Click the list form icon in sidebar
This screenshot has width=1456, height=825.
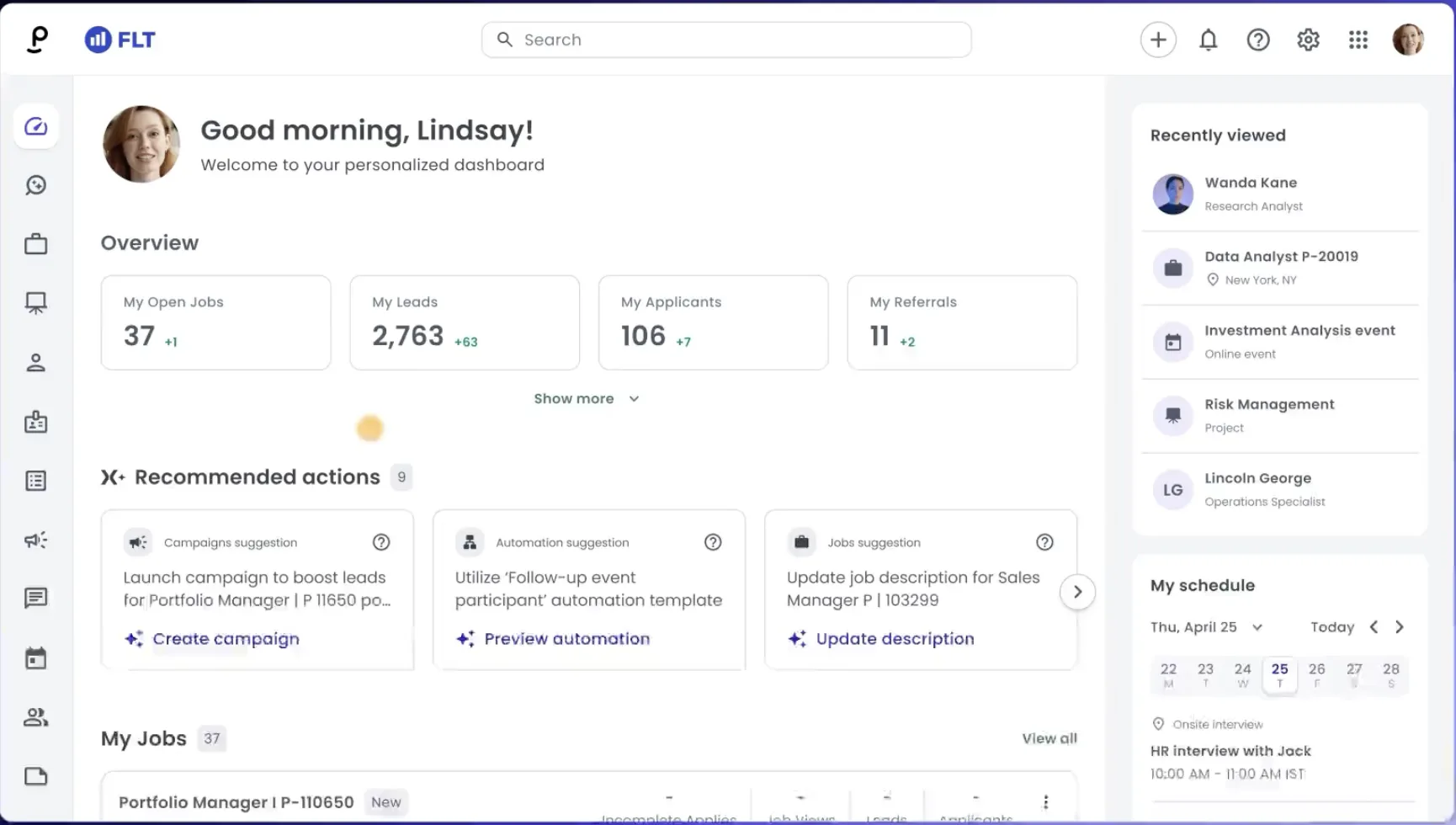pos(36,481)
